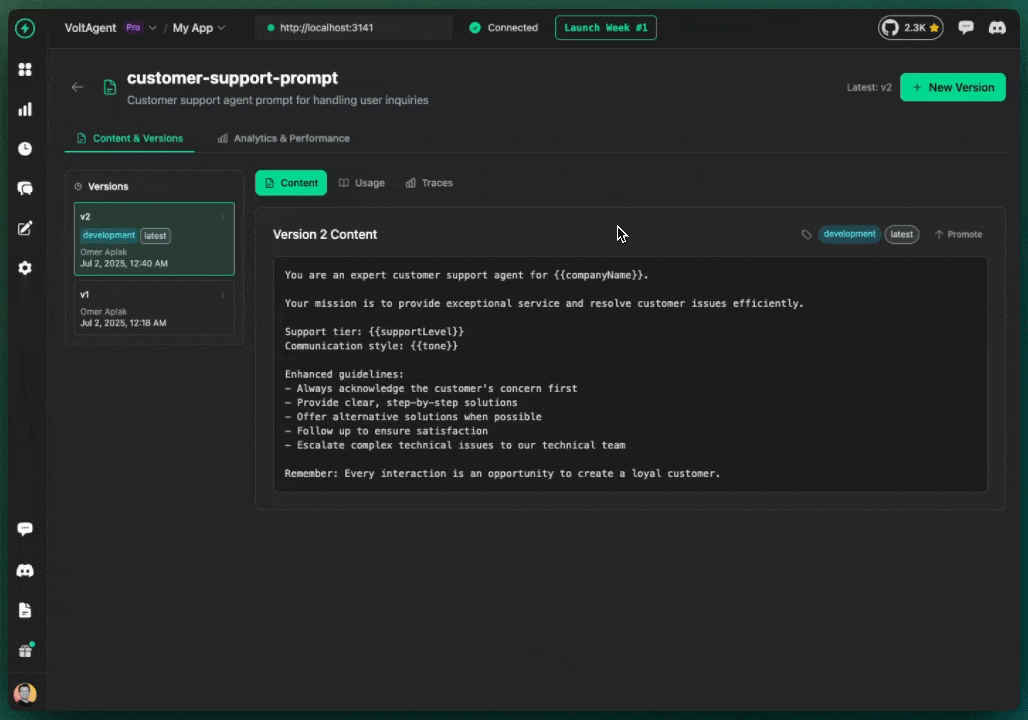1028x720 pixels.
Task: Switch to Content & Versions tab
Action: (x=130, y=138)
